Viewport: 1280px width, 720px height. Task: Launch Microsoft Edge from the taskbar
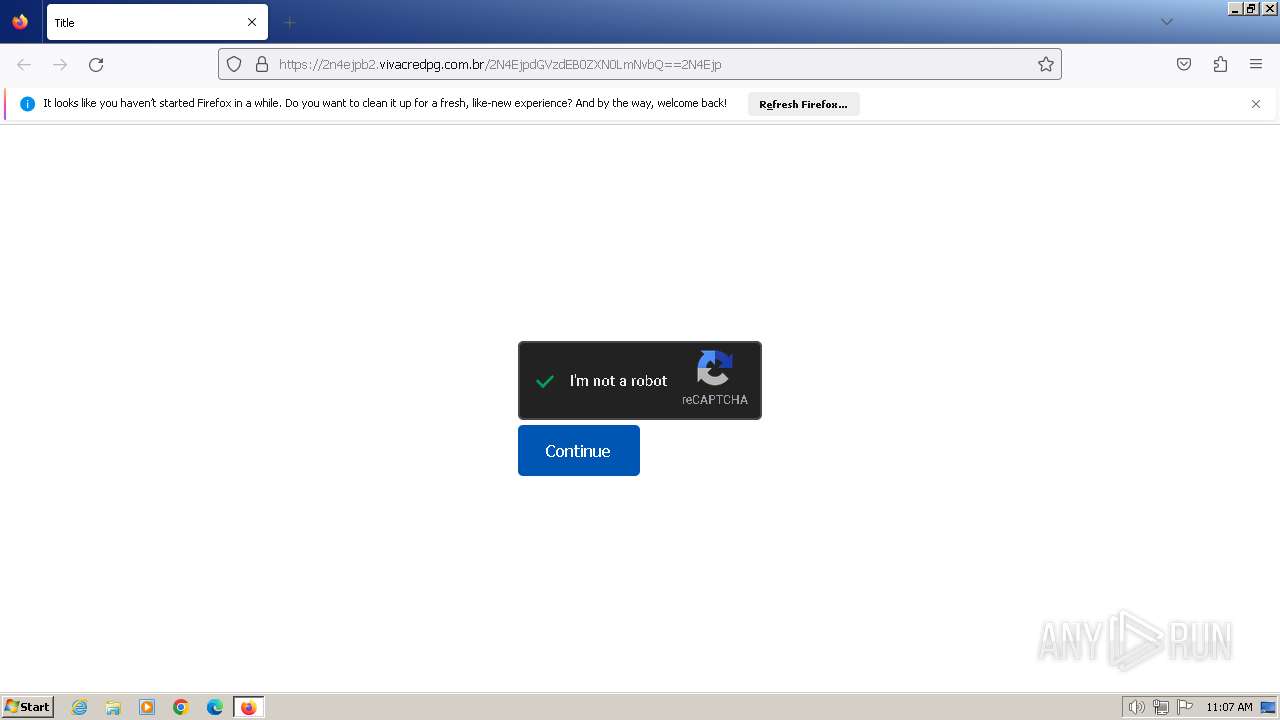click(x=215, y=707)
